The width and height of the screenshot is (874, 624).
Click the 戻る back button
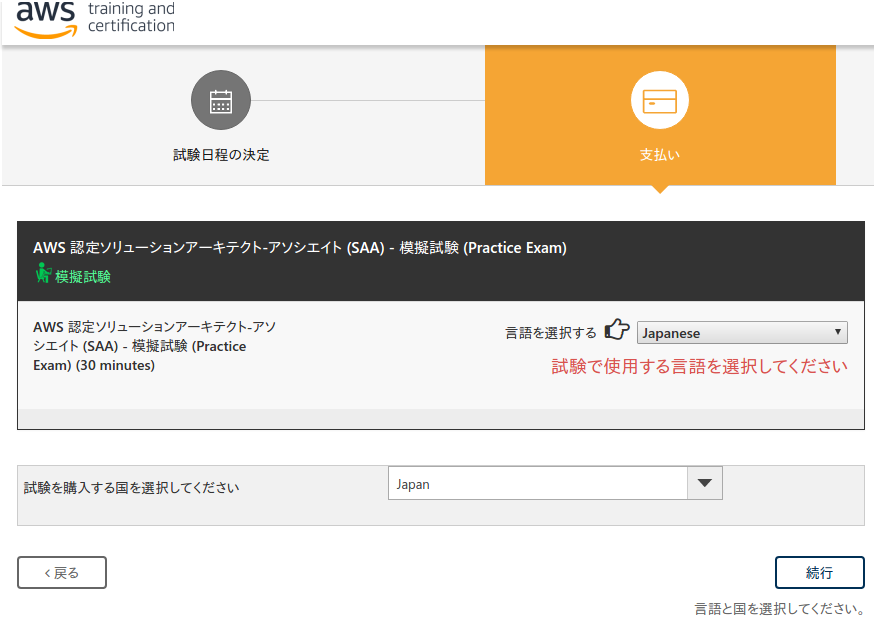(62, 573)
